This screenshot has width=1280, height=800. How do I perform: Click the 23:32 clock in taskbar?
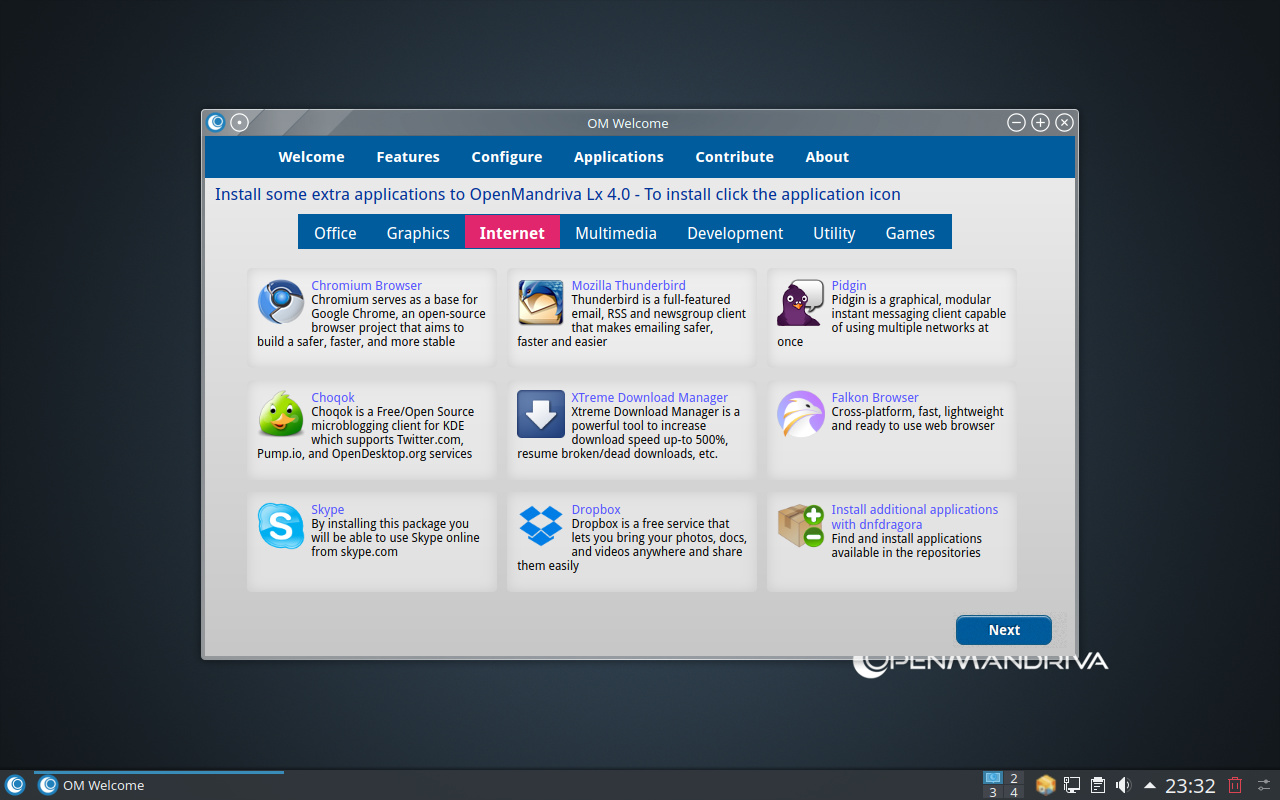[1190, 786]
